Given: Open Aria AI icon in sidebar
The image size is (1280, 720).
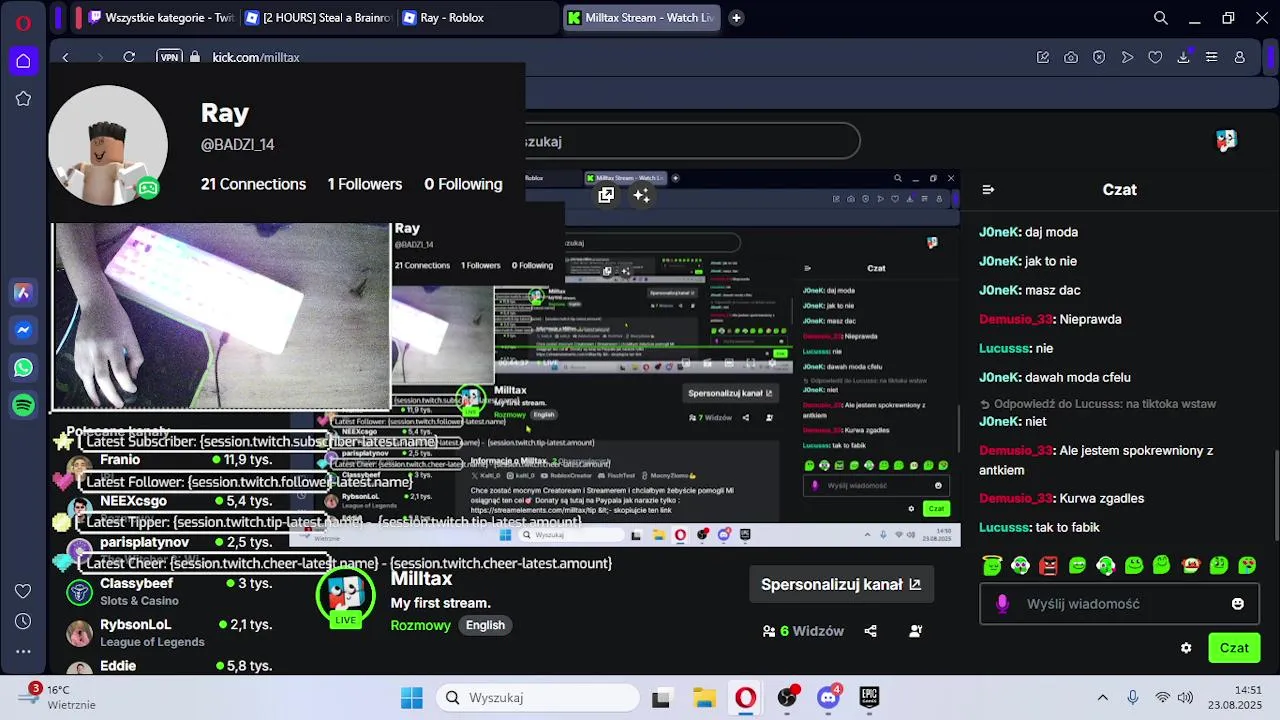Looking at the screenshot, I should [23, 292].
